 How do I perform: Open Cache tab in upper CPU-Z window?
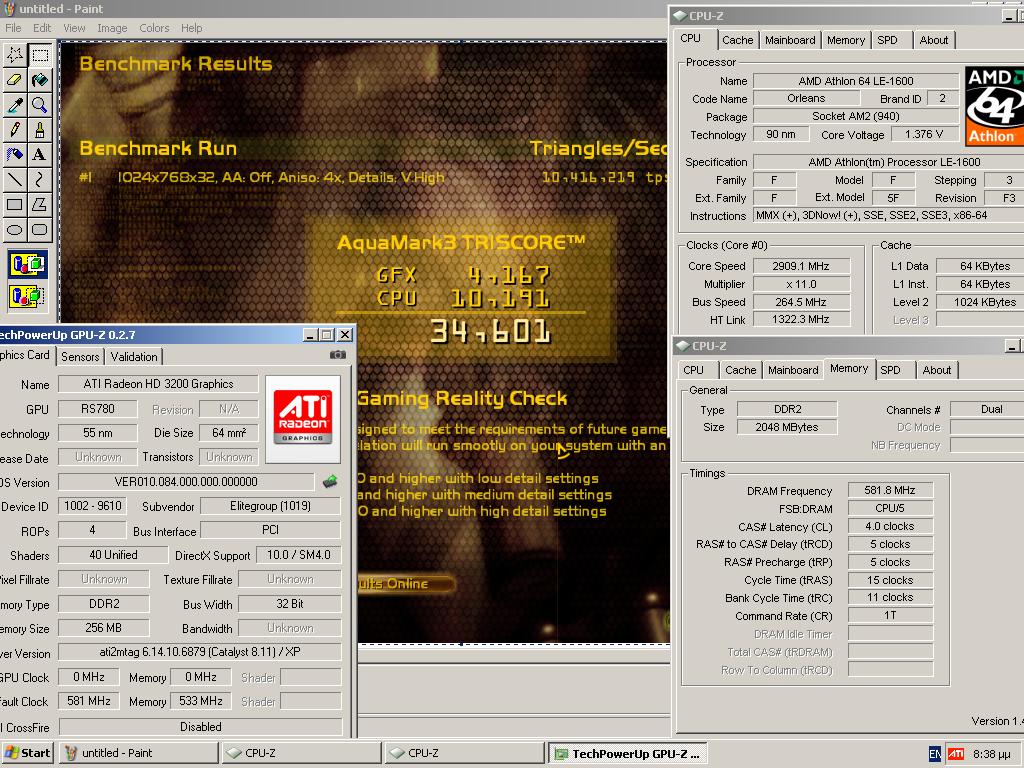click(x=737, y=40)
